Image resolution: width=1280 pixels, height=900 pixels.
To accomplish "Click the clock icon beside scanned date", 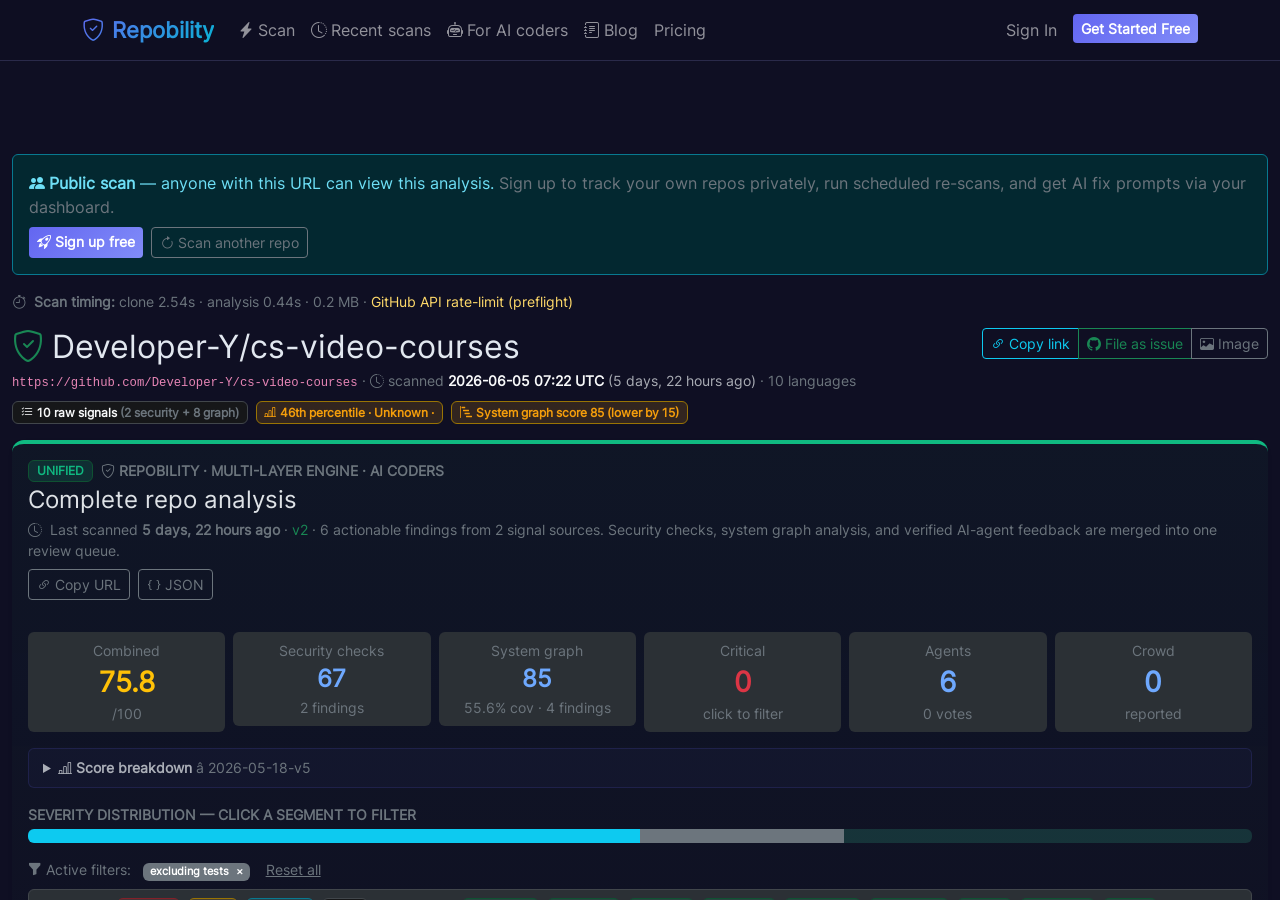I will coord(377,381).
